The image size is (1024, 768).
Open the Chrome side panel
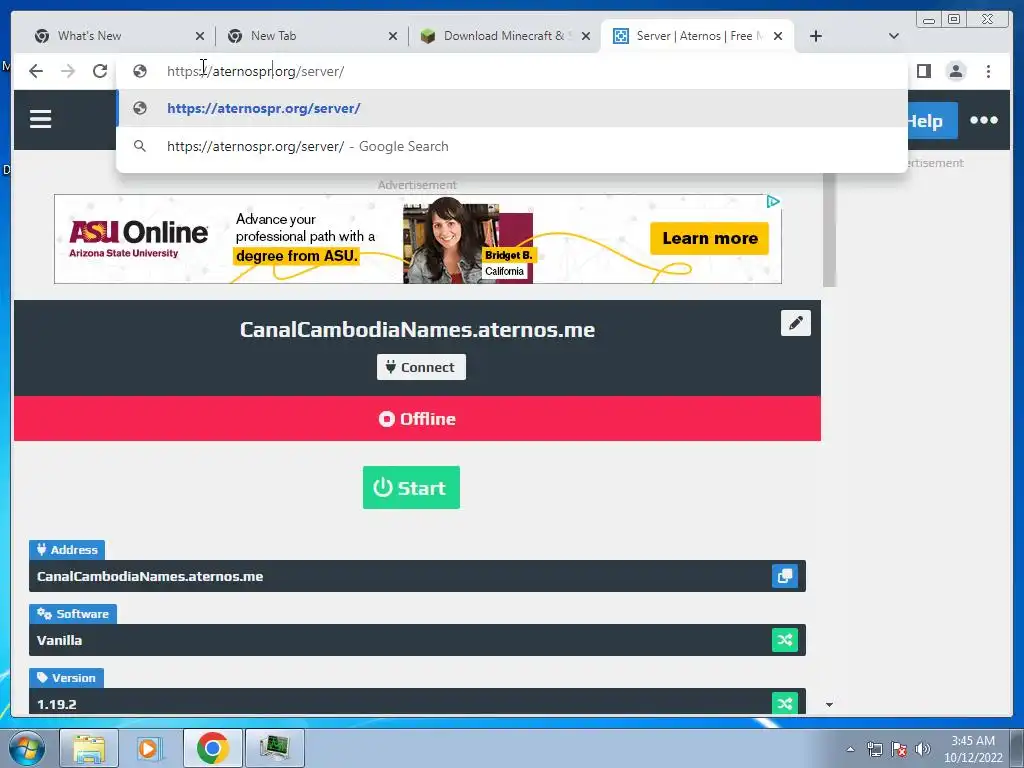coord(923,71)
